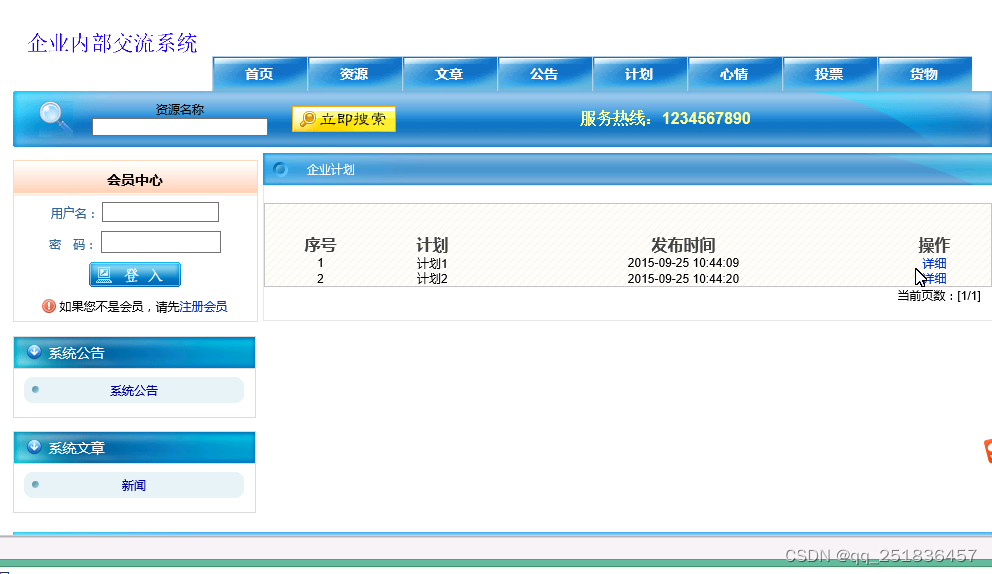Click the 计划1 cell in table
Screen dimensions: 992x574
(x=432, y=263)
